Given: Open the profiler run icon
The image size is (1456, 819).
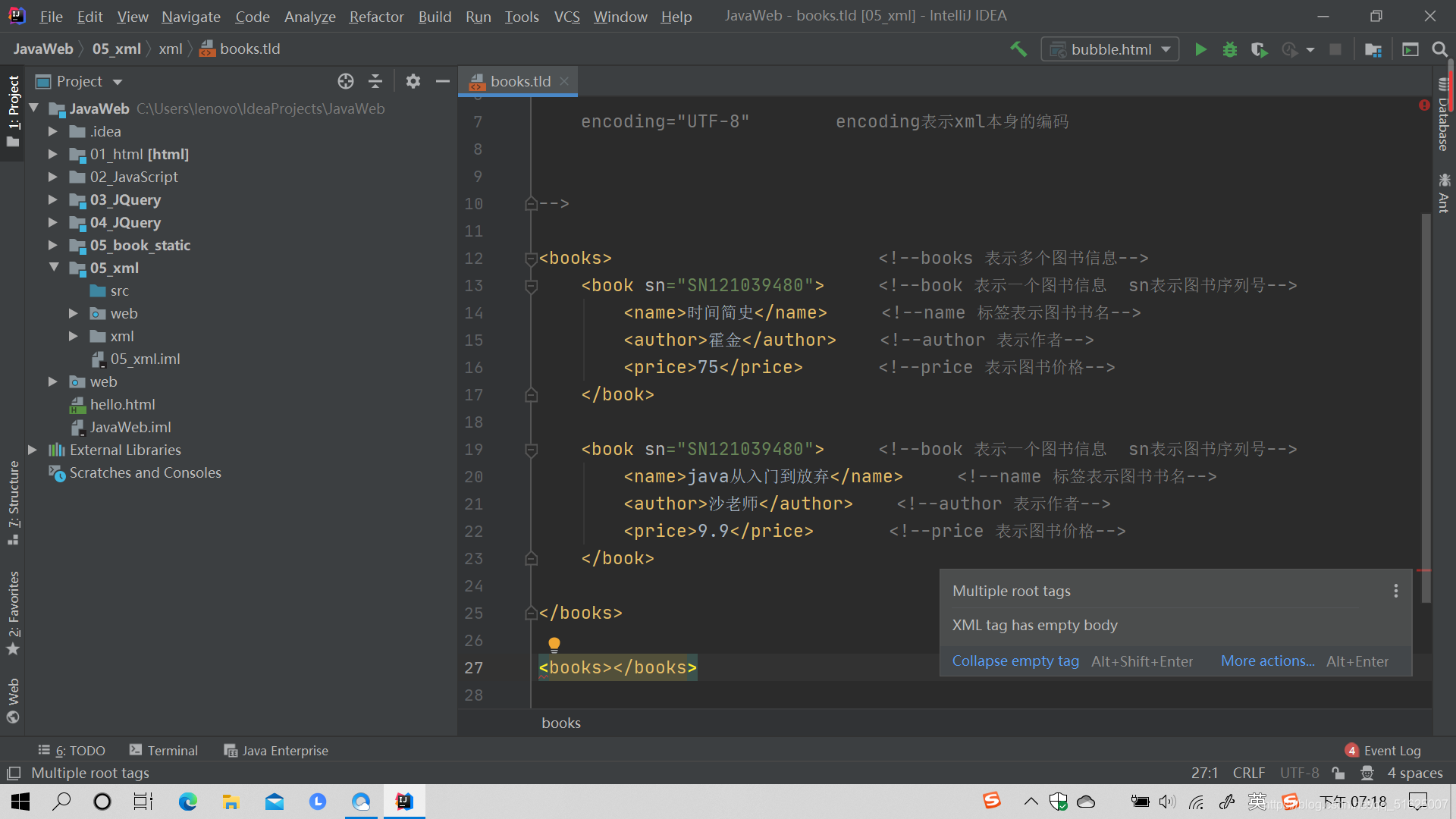Looking at the screenshot, I should click(1290, 49).
